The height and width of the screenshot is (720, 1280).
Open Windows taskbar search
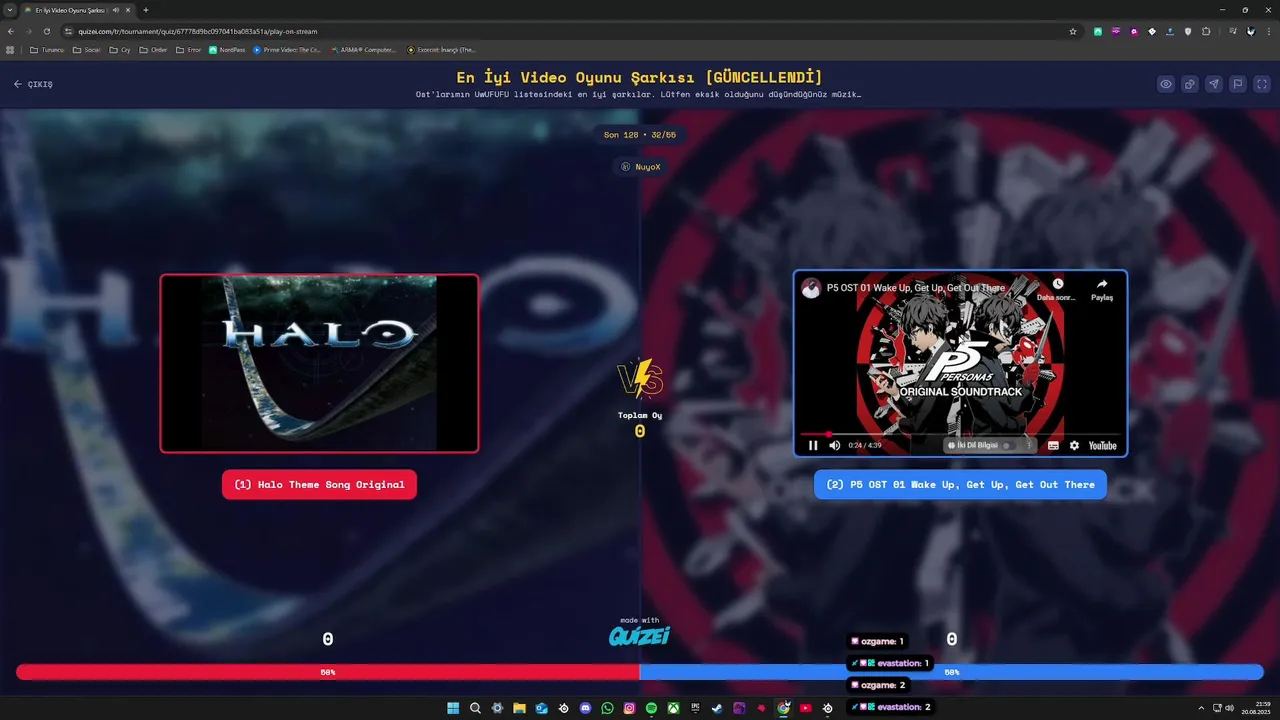click(x=475, y=708)
